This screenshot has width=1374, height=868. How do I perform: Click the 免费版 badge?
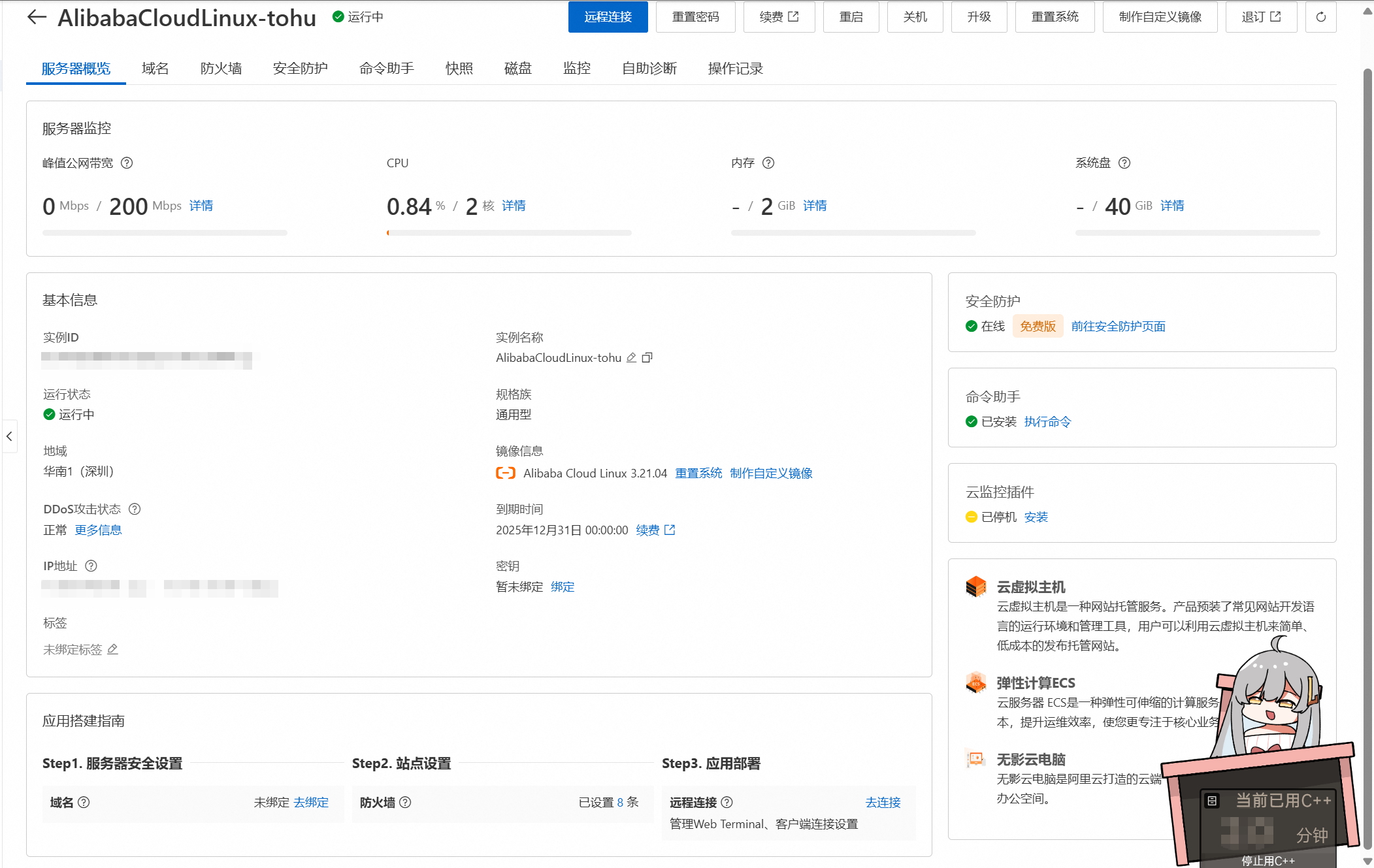(1038, 326)
